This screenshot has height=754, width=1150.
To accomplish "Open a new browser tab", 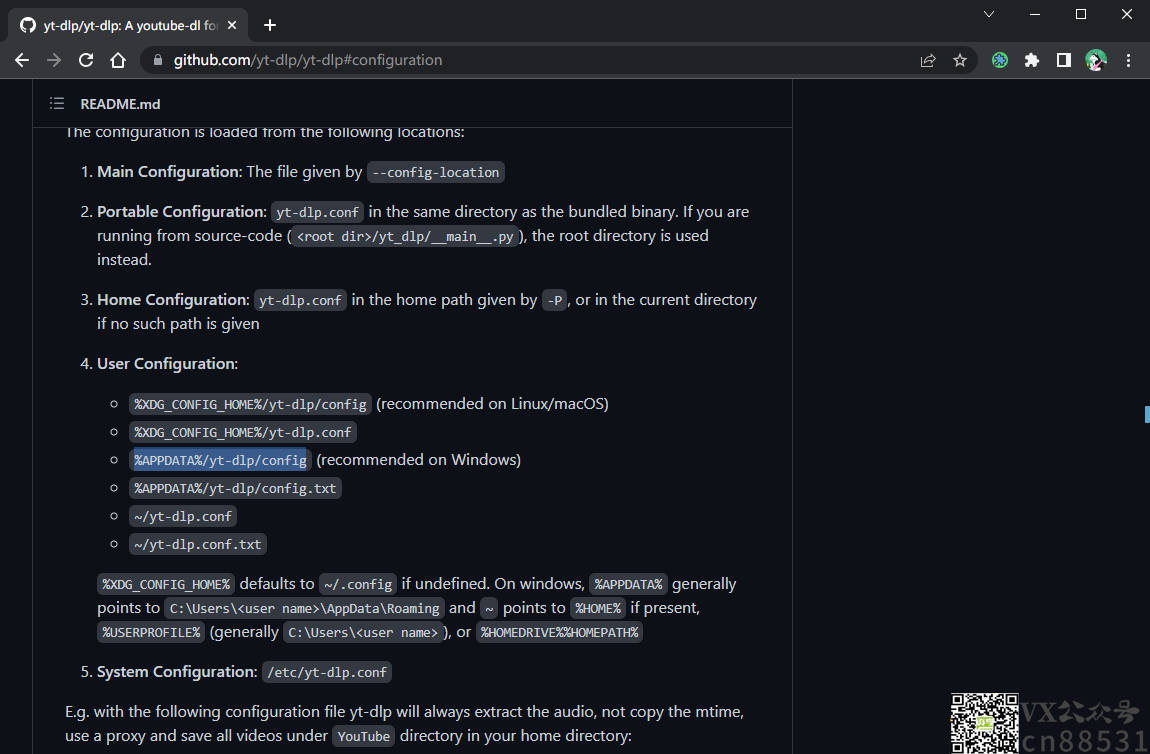I will tap(270, 25).
